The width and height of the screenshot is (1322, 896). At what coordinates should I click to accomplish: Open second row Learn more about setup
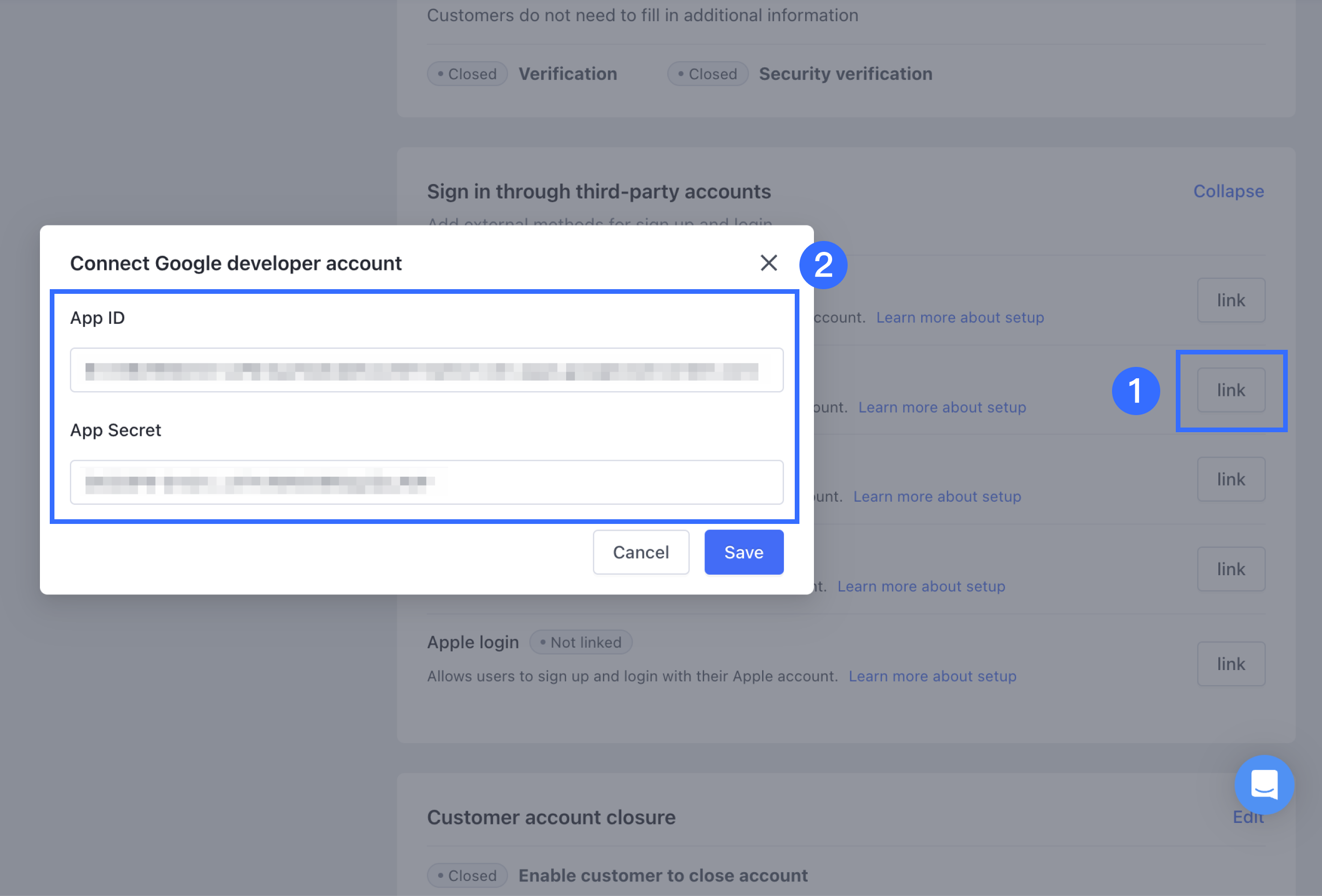pyautogui.click(x=941, y=407)
